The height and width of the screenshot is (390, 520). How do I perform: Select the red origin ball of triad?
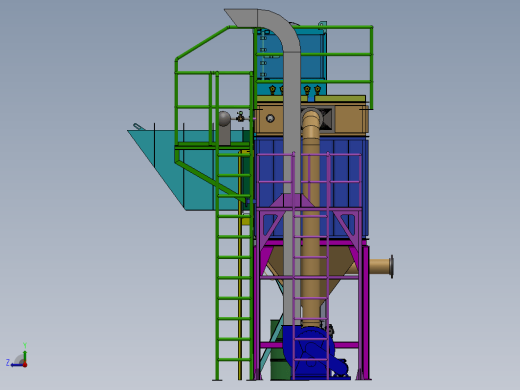(x=25, y=365)
